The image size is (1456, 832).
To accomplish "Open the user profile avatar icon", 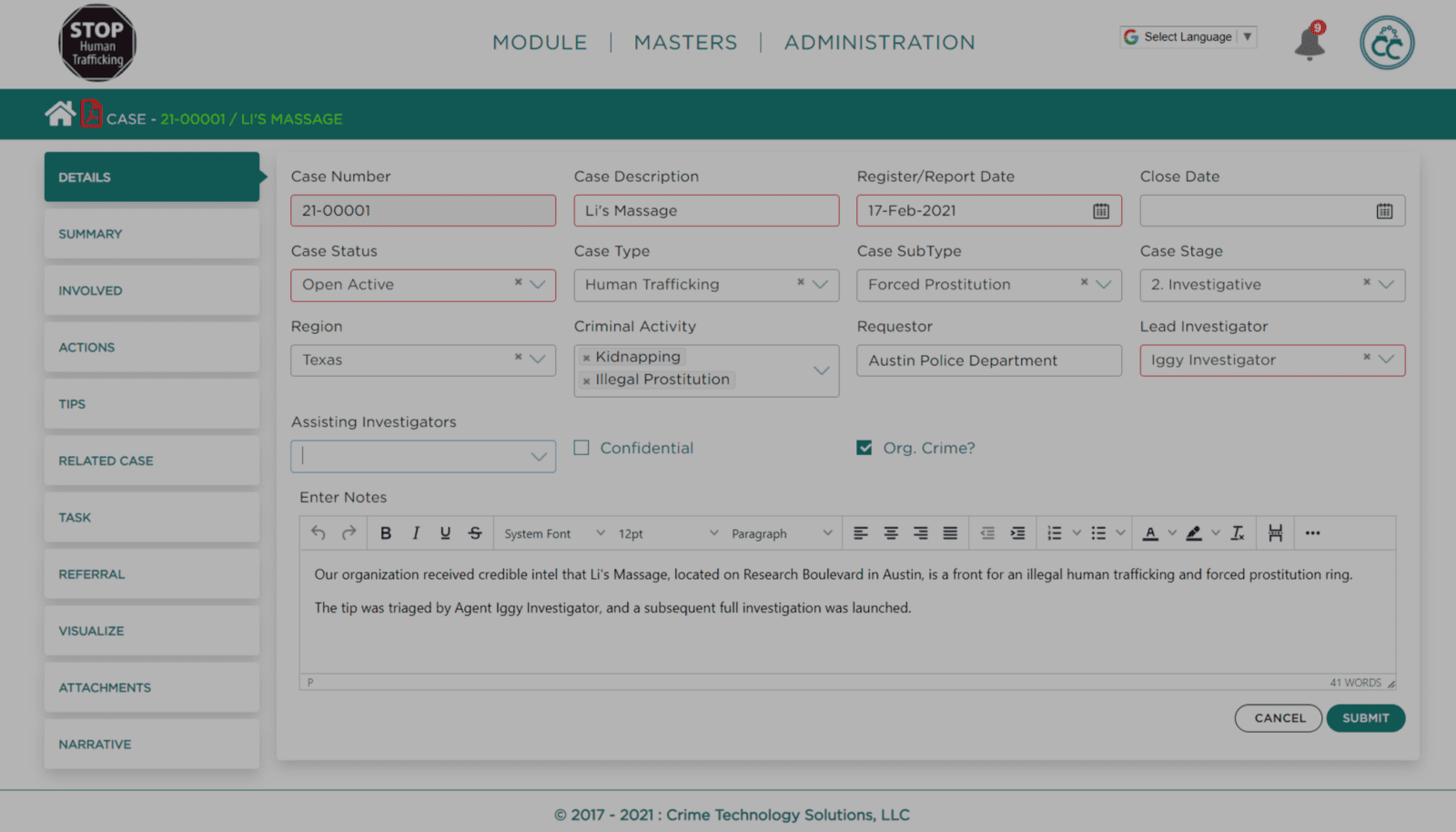I will point(1387,43).
